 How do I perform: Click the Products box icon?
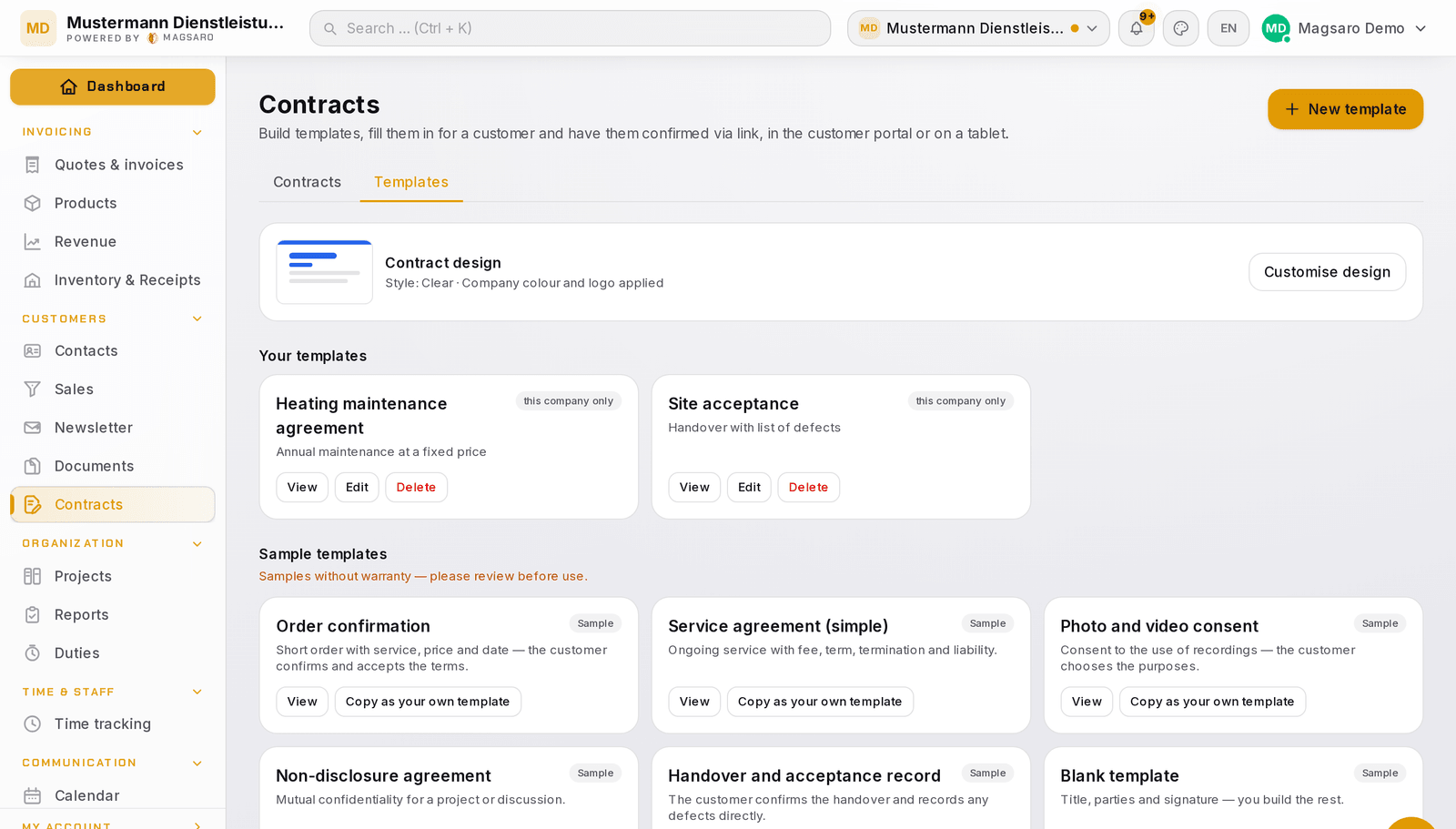click(33, 203)
